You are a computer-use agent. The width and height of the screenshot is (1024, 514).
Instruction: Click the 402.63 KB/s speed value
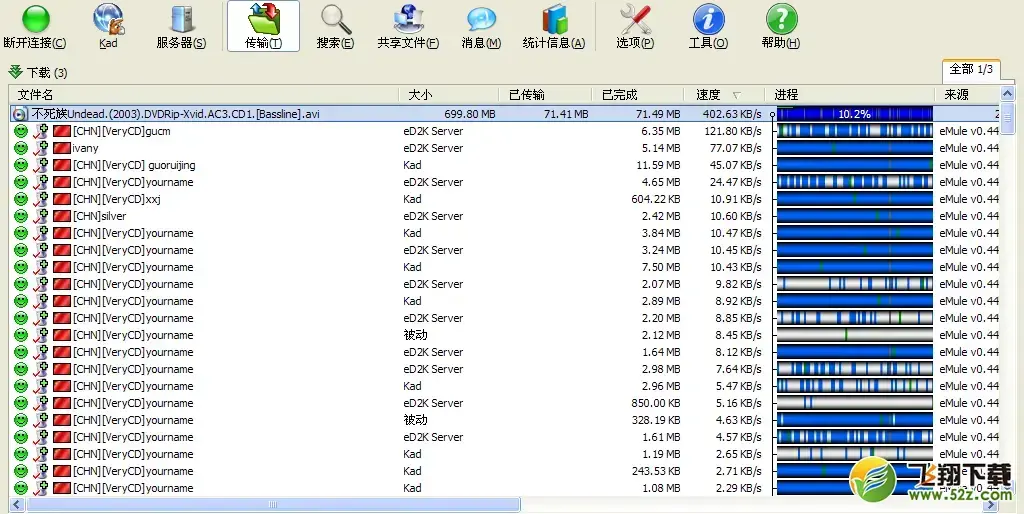click(x=731, y=114)
